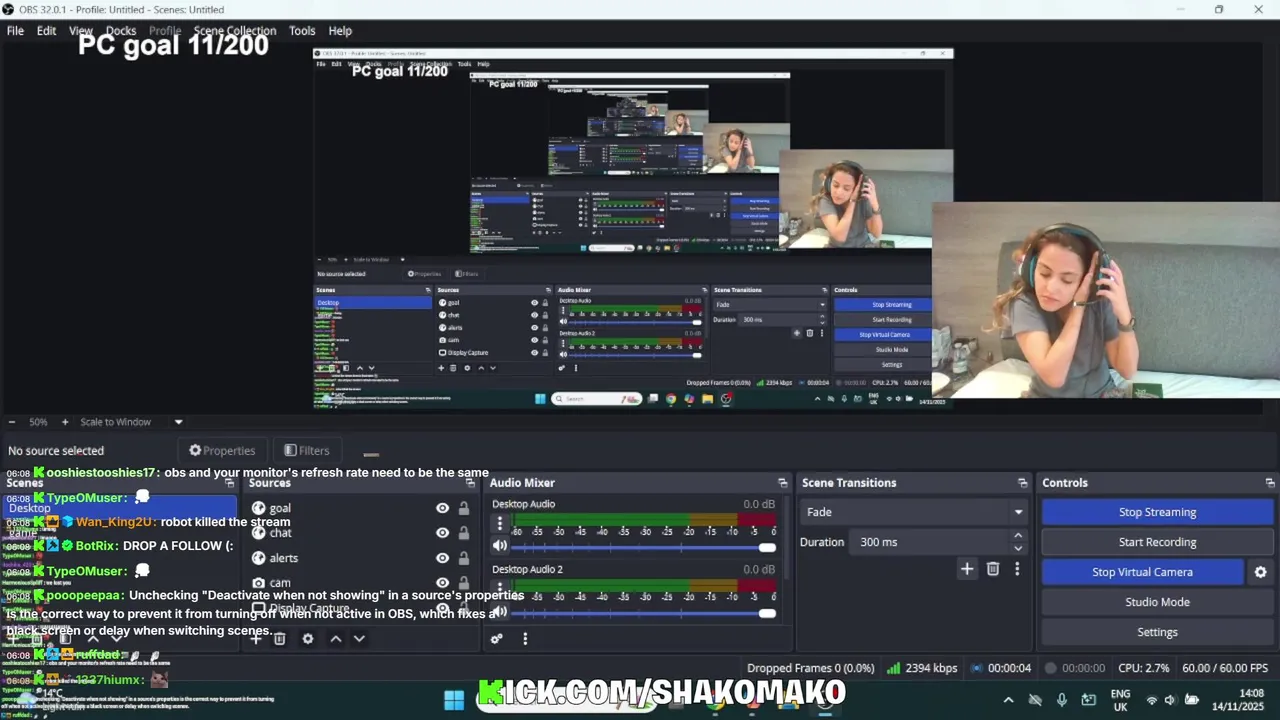Remove scene transition with trash icon
This screenshot has height=720, width=1280.
point(993,569)
